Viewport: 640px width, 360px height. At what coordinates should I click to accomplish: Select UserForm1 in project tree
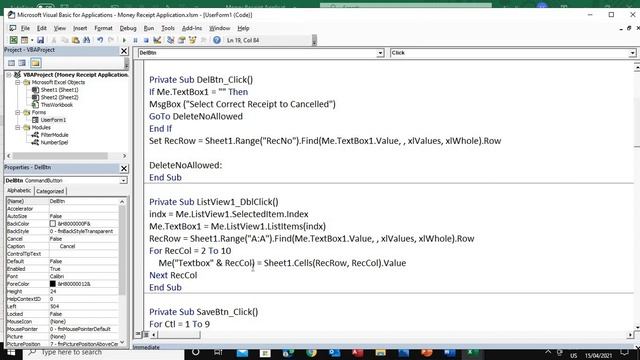(53, 120)
